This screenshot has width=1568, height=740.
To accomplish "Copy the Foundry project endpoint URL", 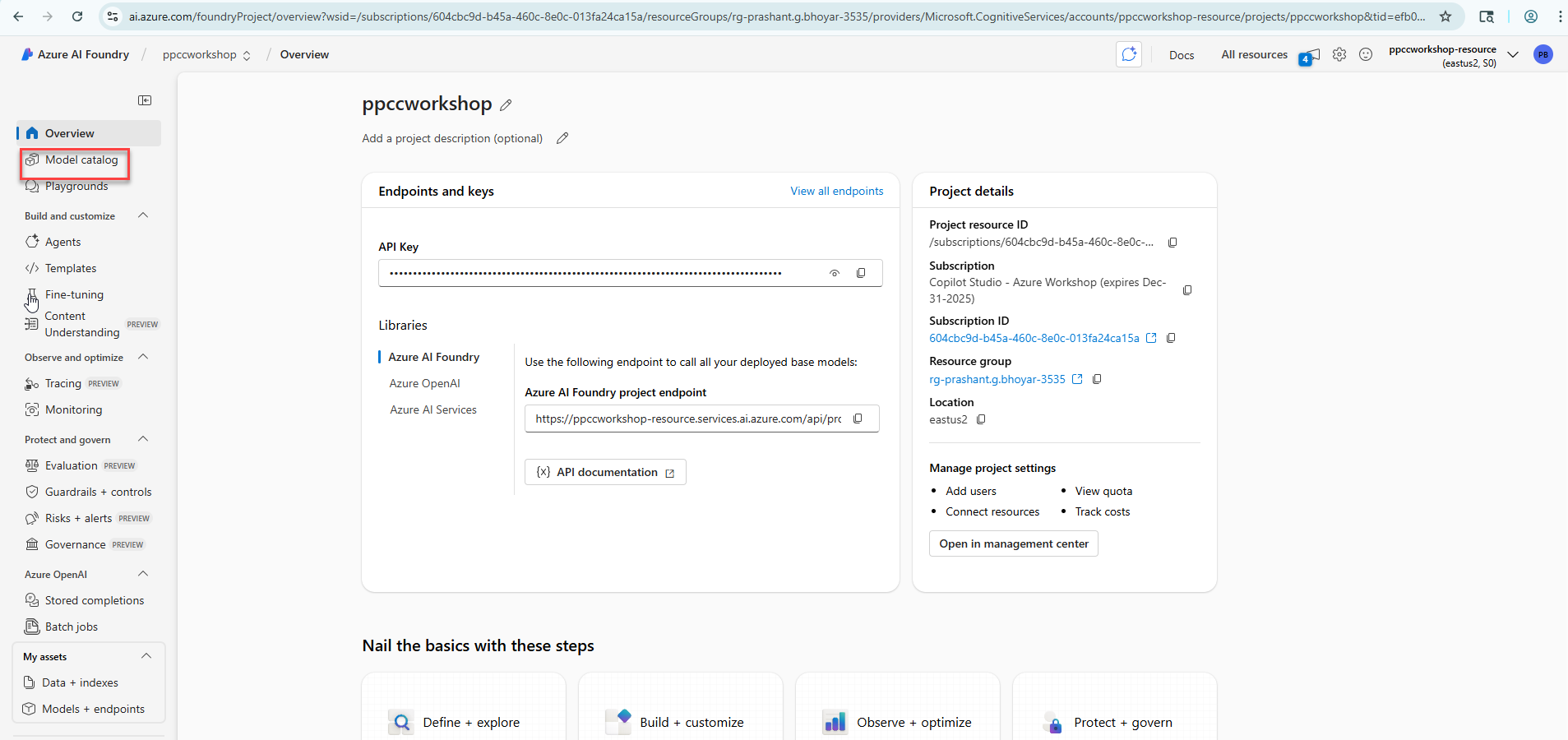I will coord(858,419).
